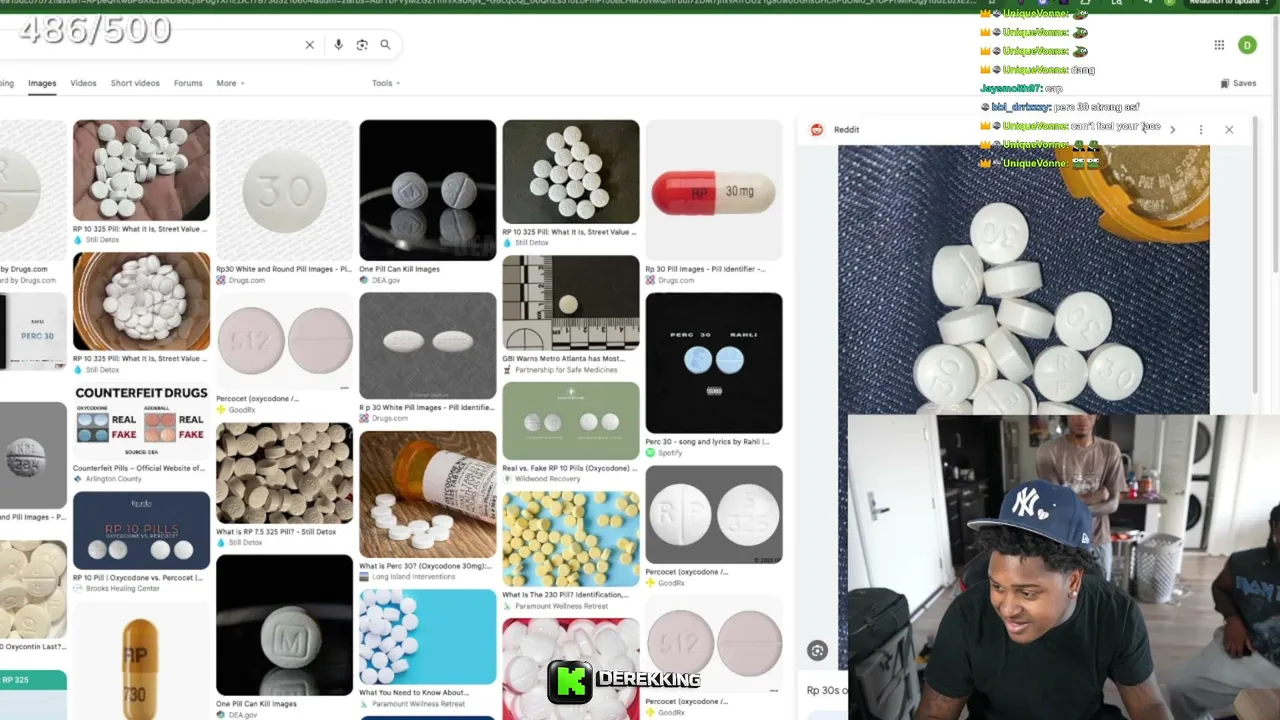Open the Brooks Healing Center source link
1280x720 pixels.
click(116, 588)
